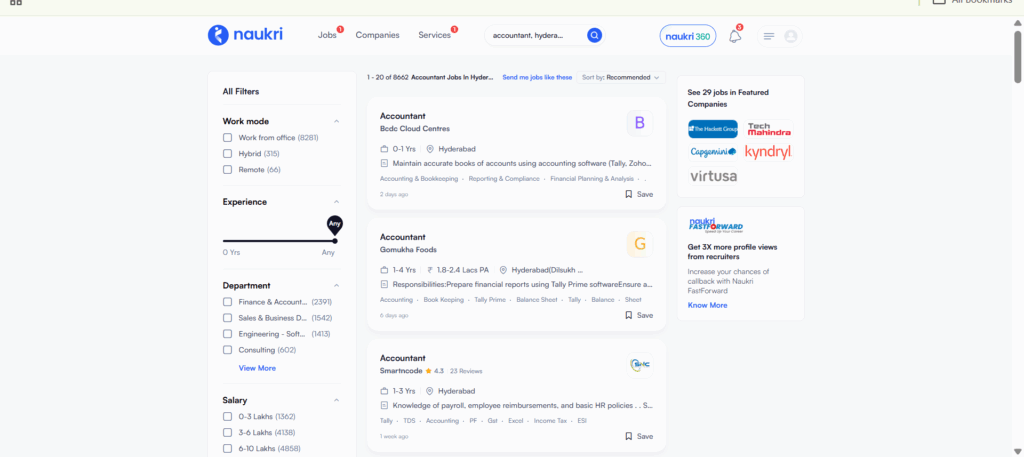The image size is (1024, 457).
Task: Tick the Consulting department checkbox
Action: 228,350
